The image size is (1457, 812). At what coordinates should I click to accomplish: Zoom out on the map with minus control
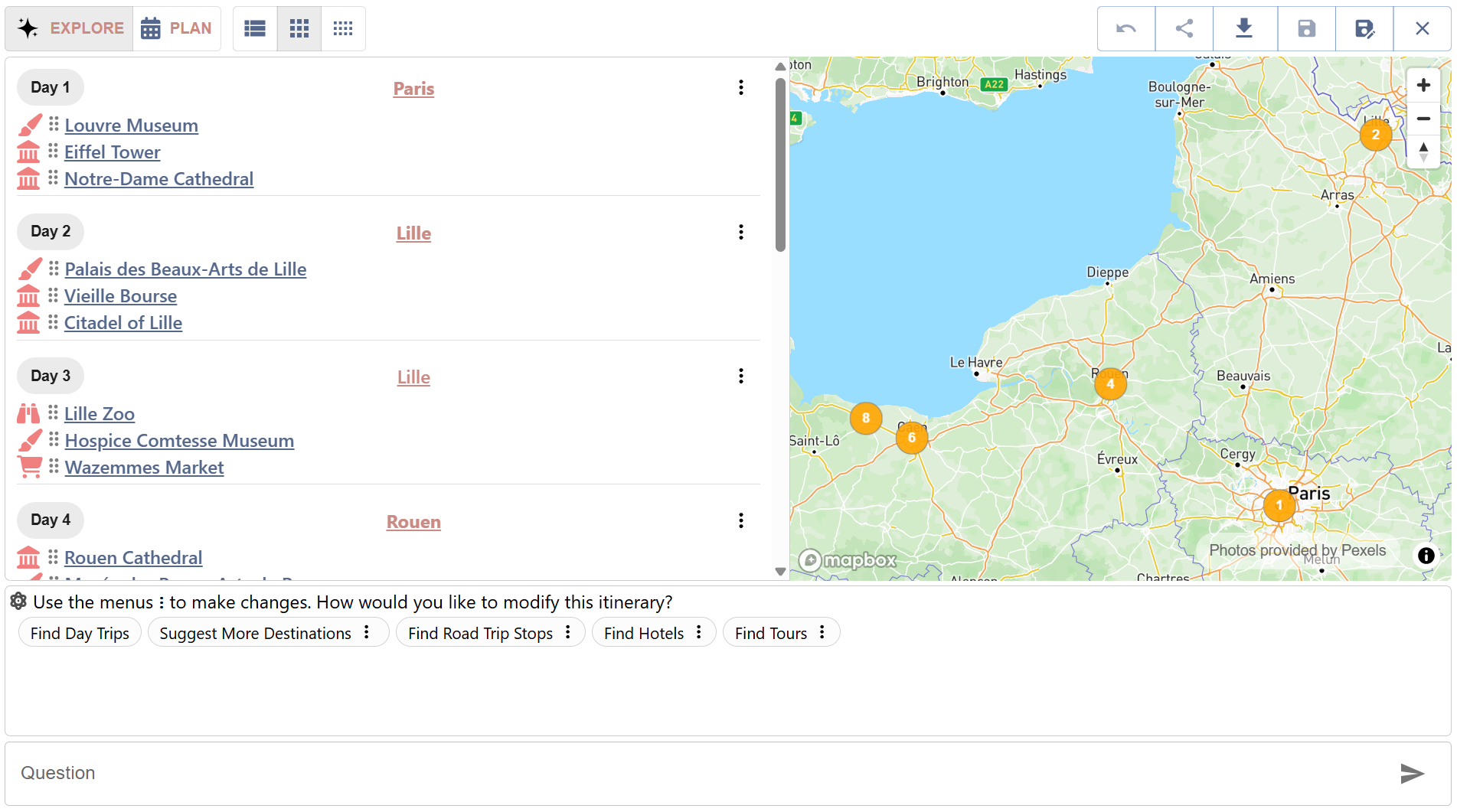coord(1423,119)
